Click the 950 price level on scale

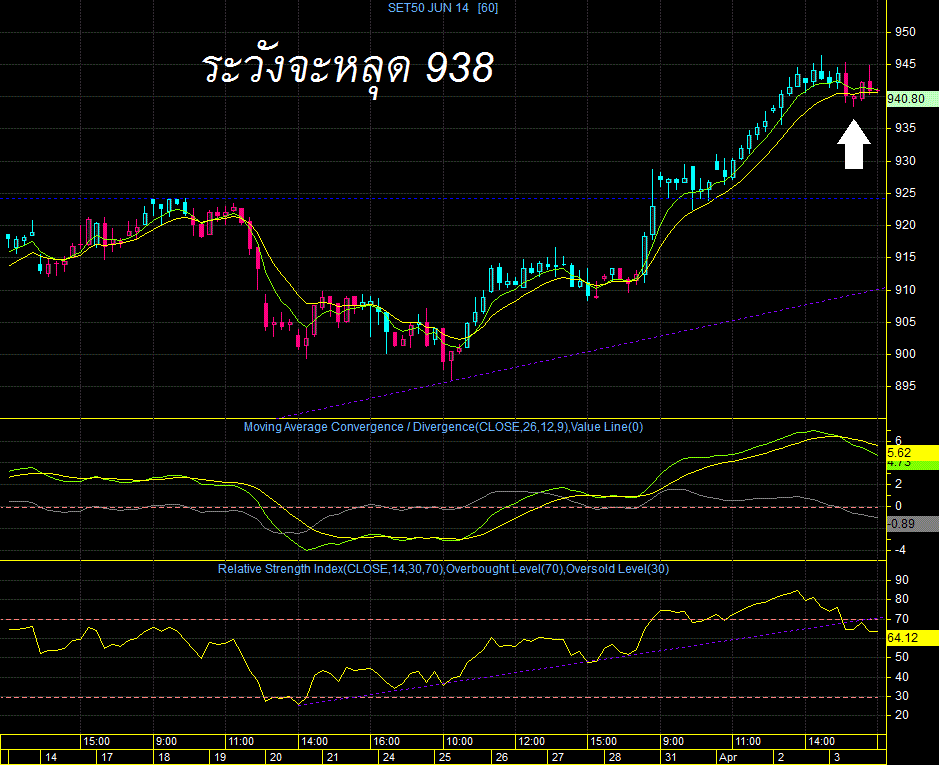(905, 32)
